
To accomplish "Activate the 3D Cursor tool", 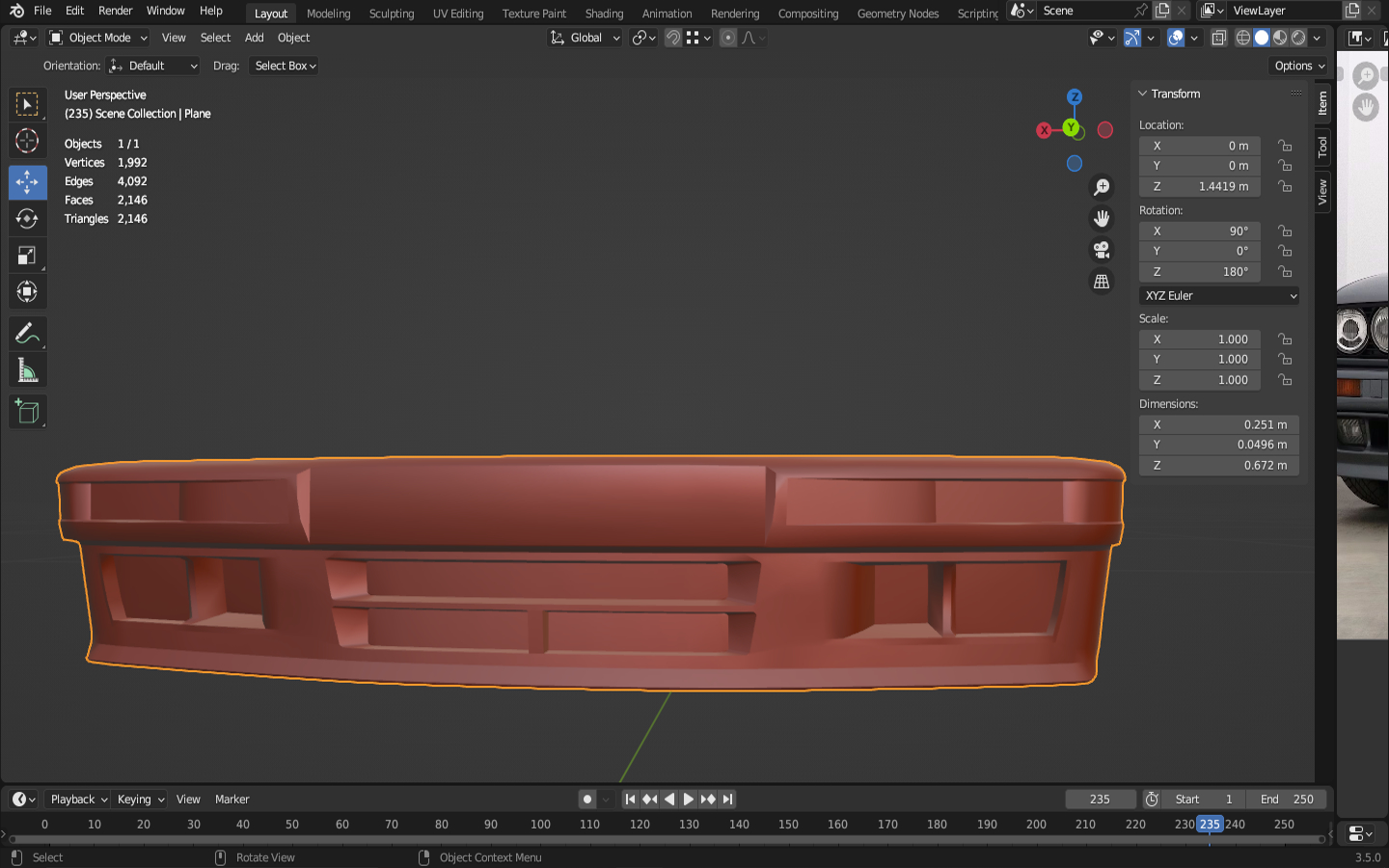I will coord(27,141).
